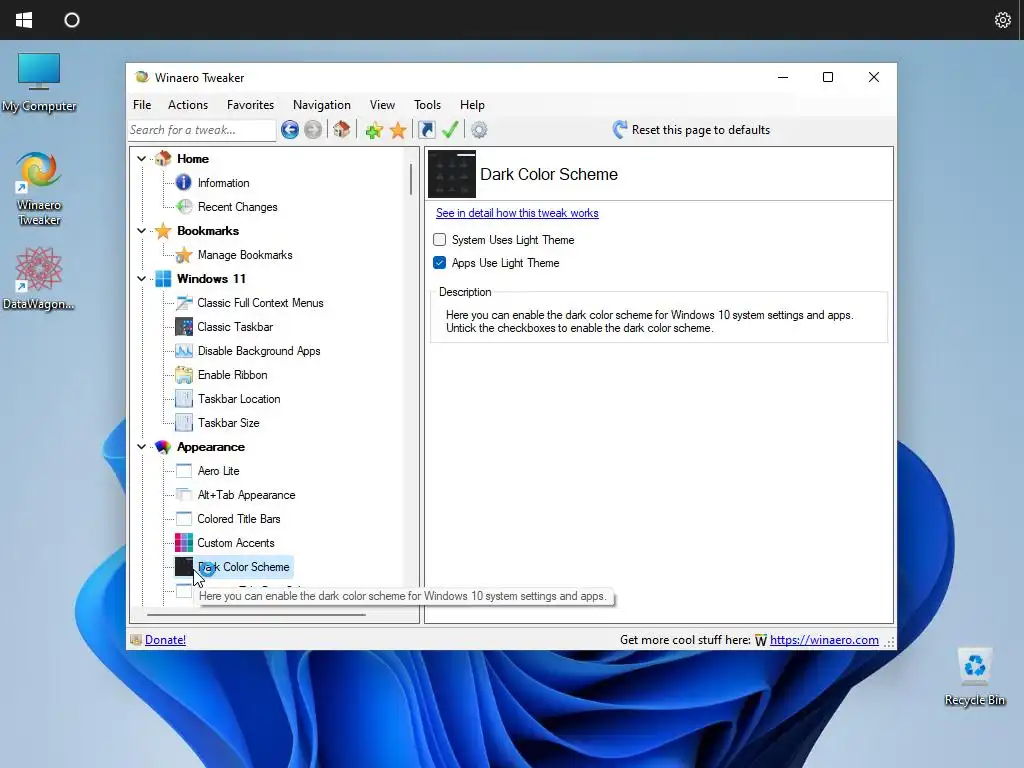Open the Tools menu

tap(427, 104)
